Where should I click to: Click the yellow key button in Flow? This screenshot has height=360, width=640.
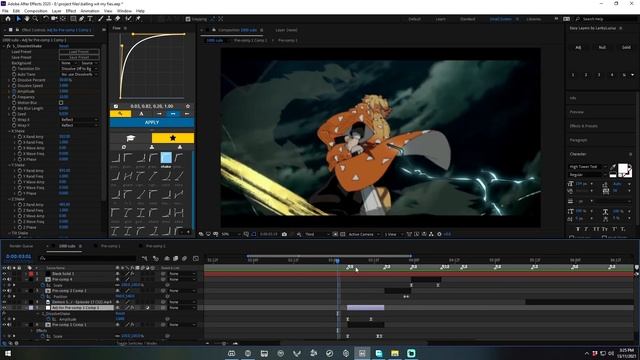120,114
